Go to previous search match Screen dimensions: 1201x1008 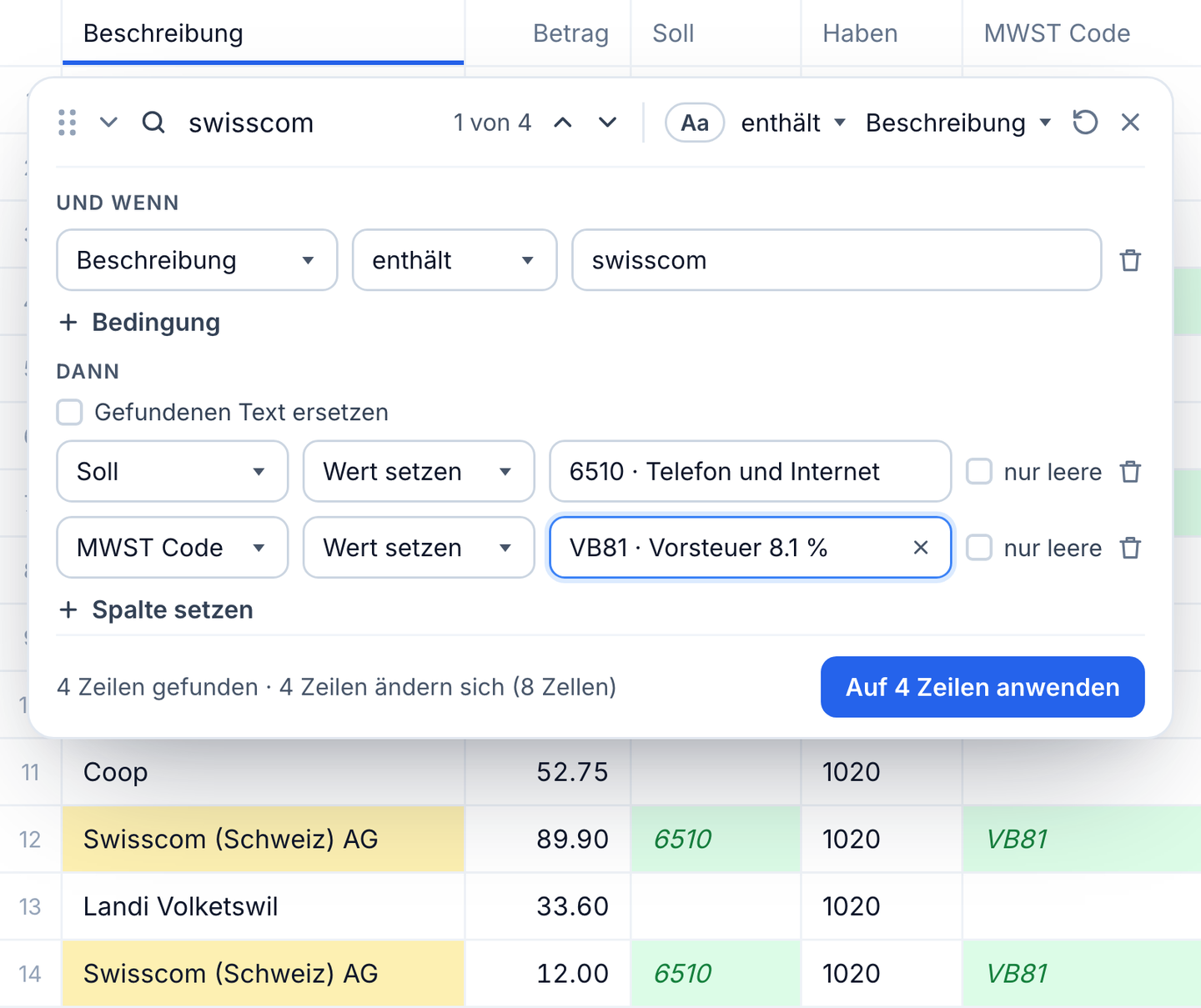click(563, 123)
